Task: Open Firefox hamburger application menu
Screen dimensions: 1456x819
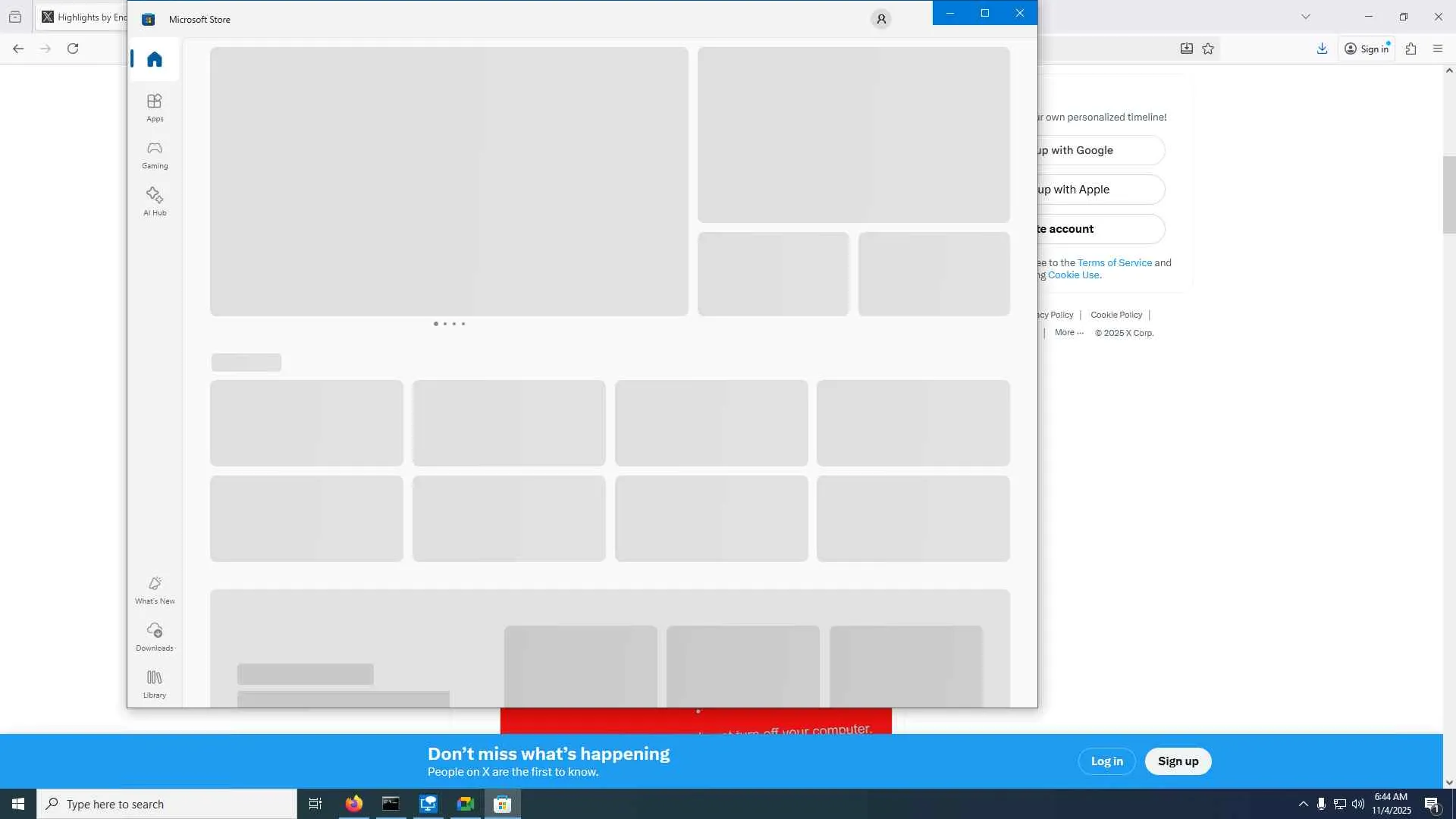Action: (x=1438, y=49)
